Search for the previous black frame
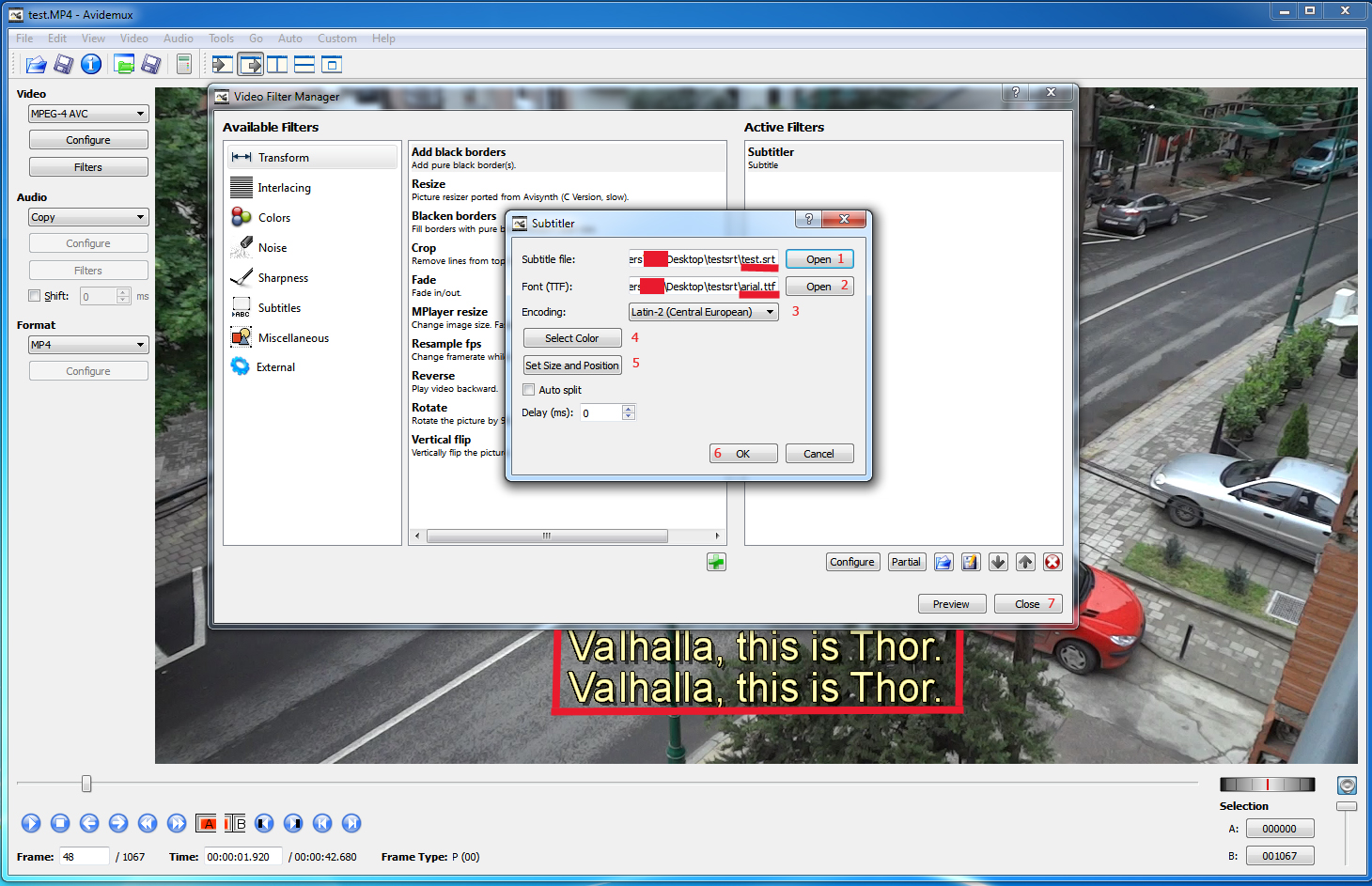This screenshot has width=1372, height=886. pos(264,823)
